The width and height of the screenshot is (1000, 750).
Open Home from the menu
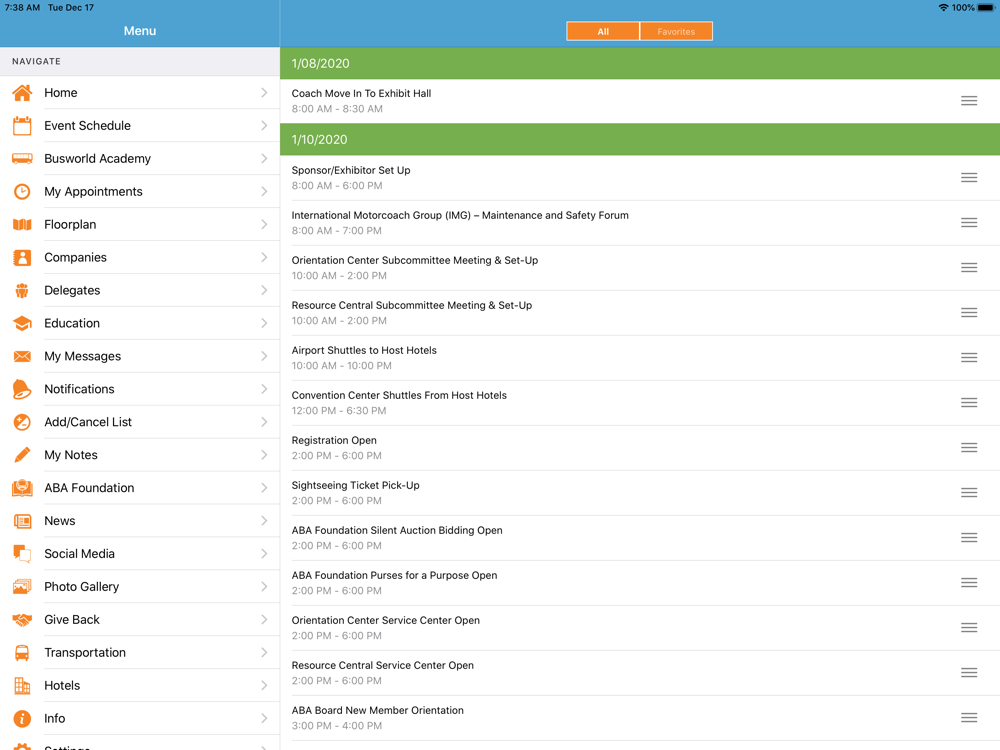pos(140,92)
